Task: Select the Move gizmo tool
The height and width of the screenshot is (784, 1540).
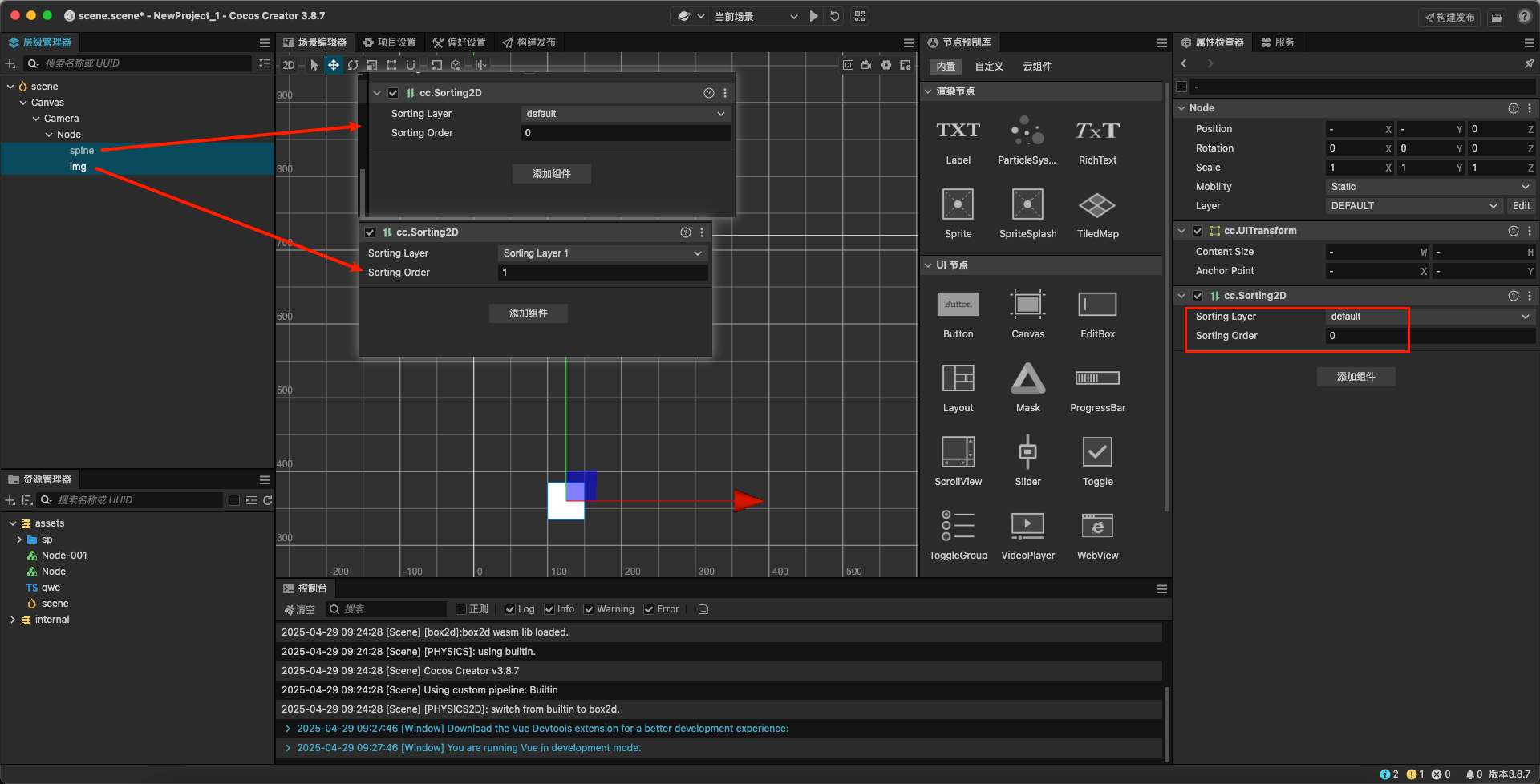Action: tap(333, 65)
